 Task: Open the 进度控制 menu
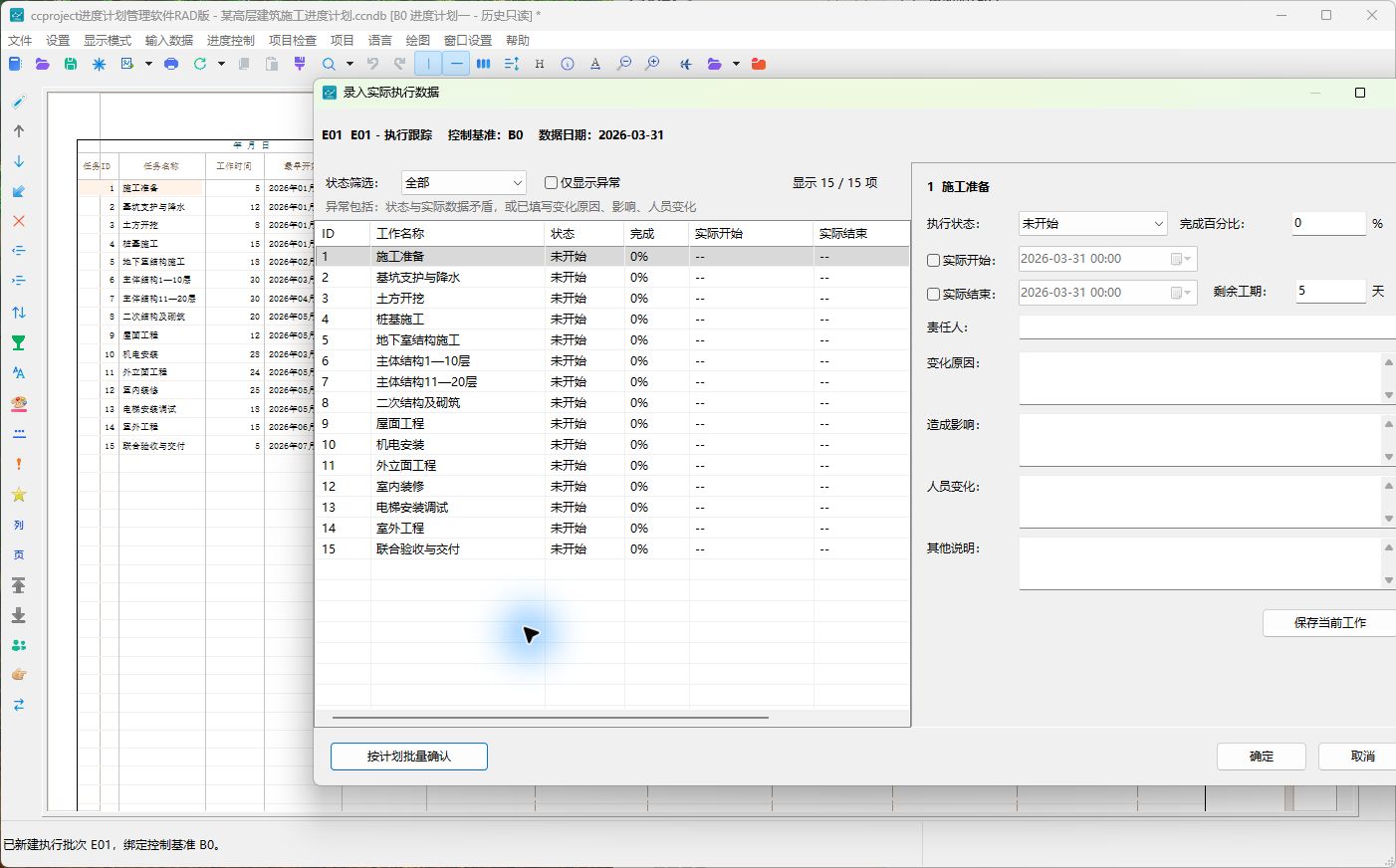pos(231,41)
